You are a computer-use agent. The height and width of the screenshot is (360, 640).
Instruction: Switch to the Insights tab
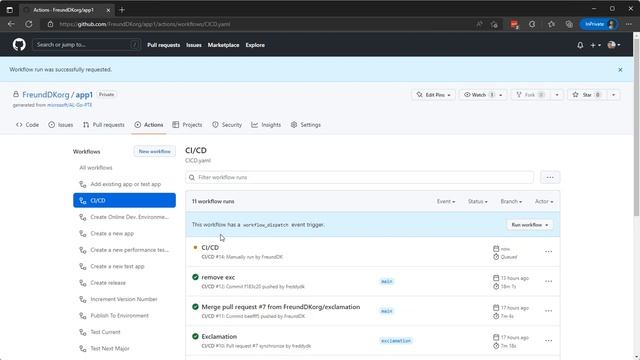click(x=266, y=125)
